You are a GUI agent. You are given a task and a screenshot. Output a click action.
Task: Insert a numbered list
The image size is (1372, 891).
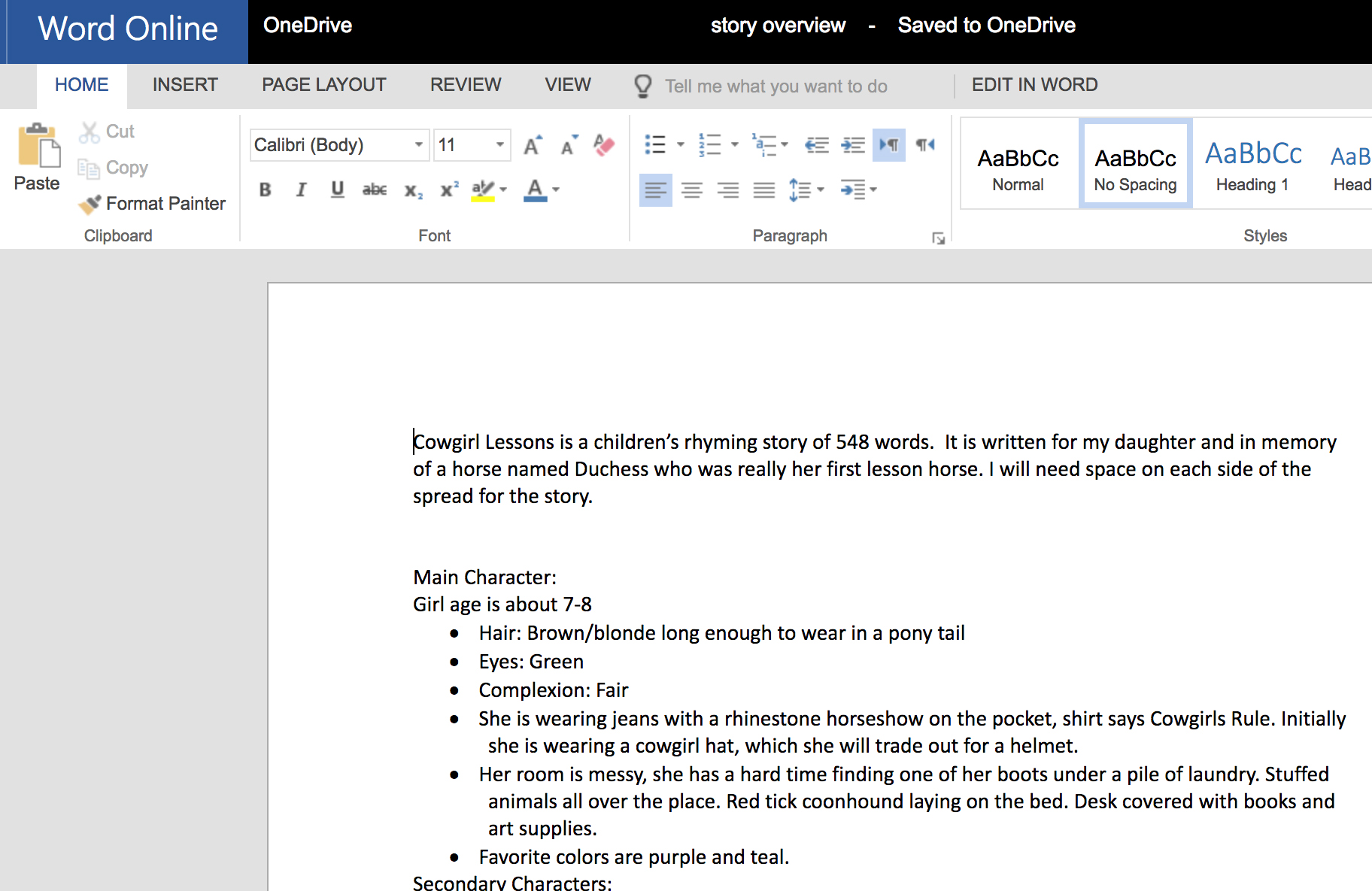709,144
